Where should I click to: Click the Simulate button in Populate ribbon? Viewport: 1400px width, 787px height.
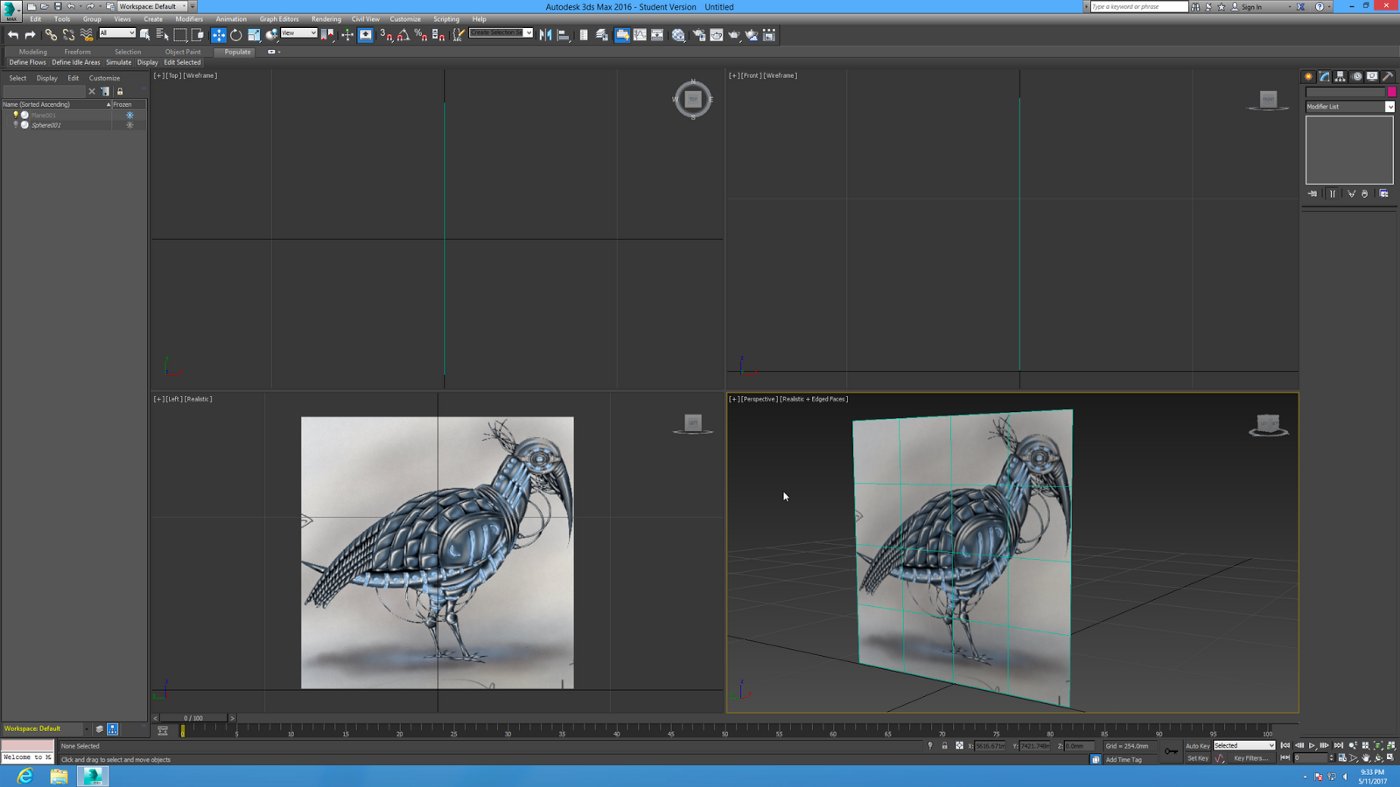click(119, 62)
